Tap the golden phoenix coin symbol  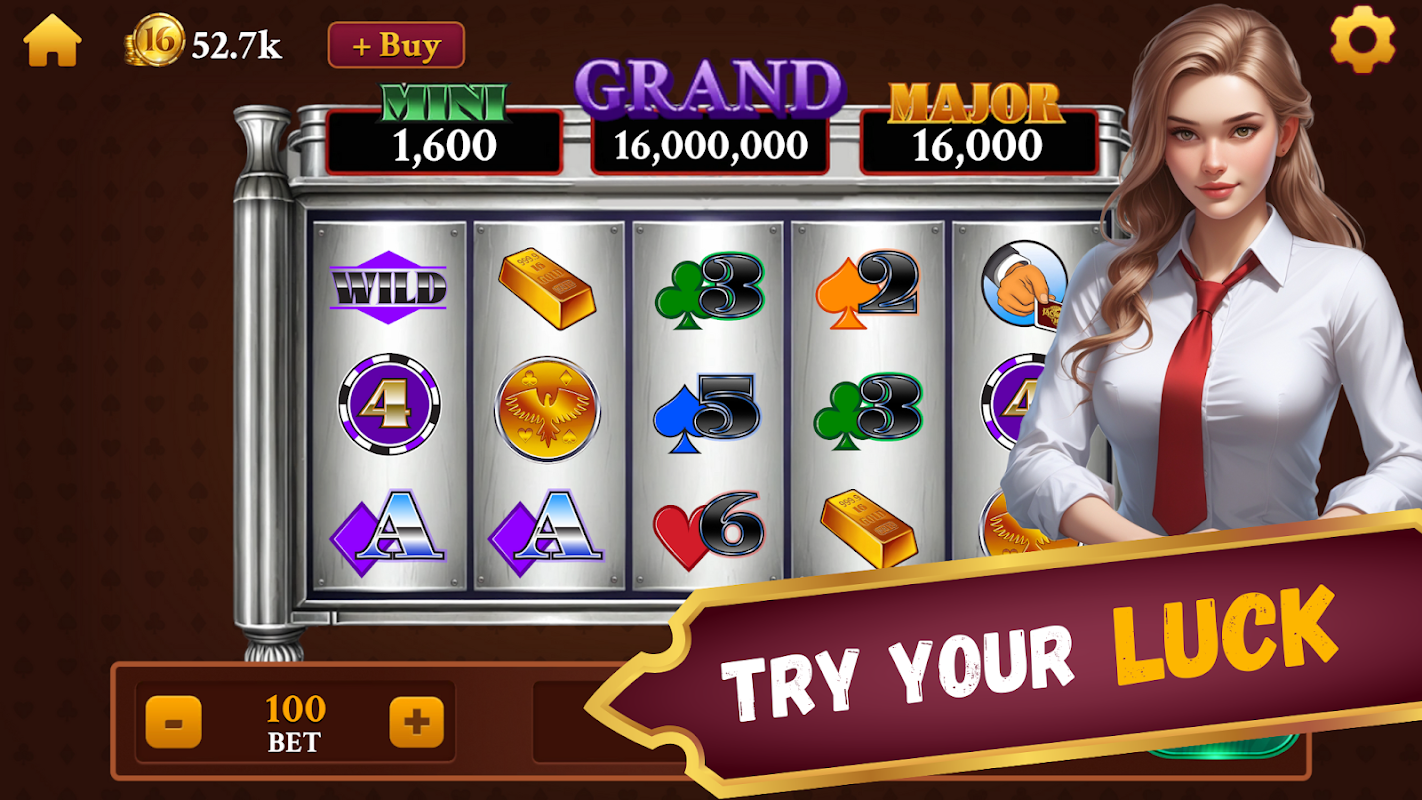(547, 408)
